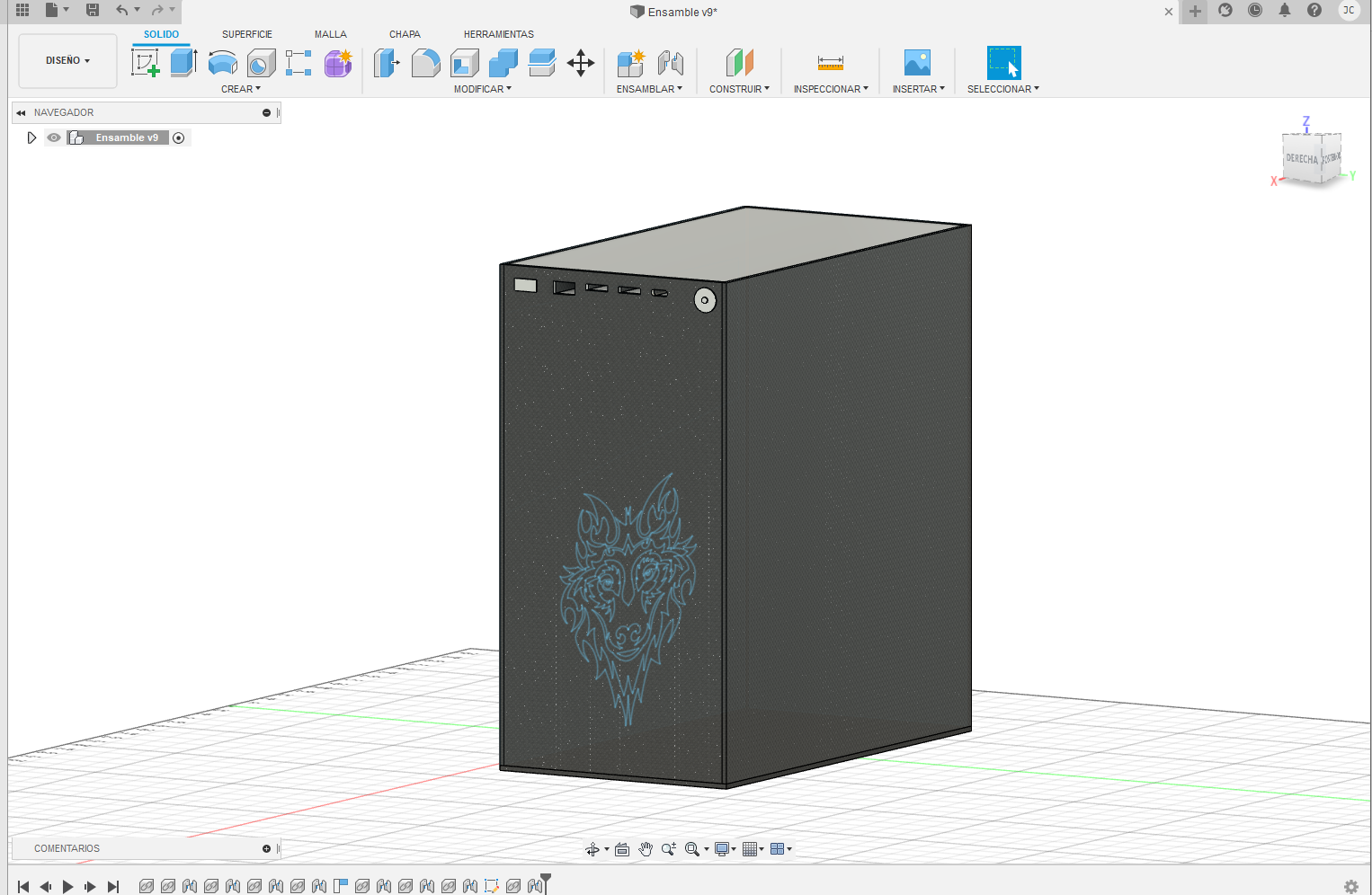Open the CONSTRUIR dropdown
Viewport: 1372px width, 895px height.
pyautogui.click(x=739, y=89)
